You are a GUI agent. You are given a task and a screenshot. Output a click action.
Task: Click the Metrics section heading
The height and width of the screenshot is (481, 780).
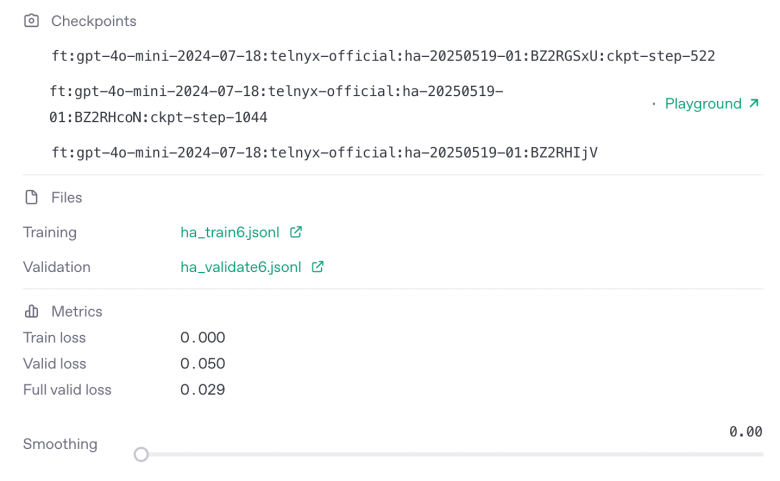77,311
